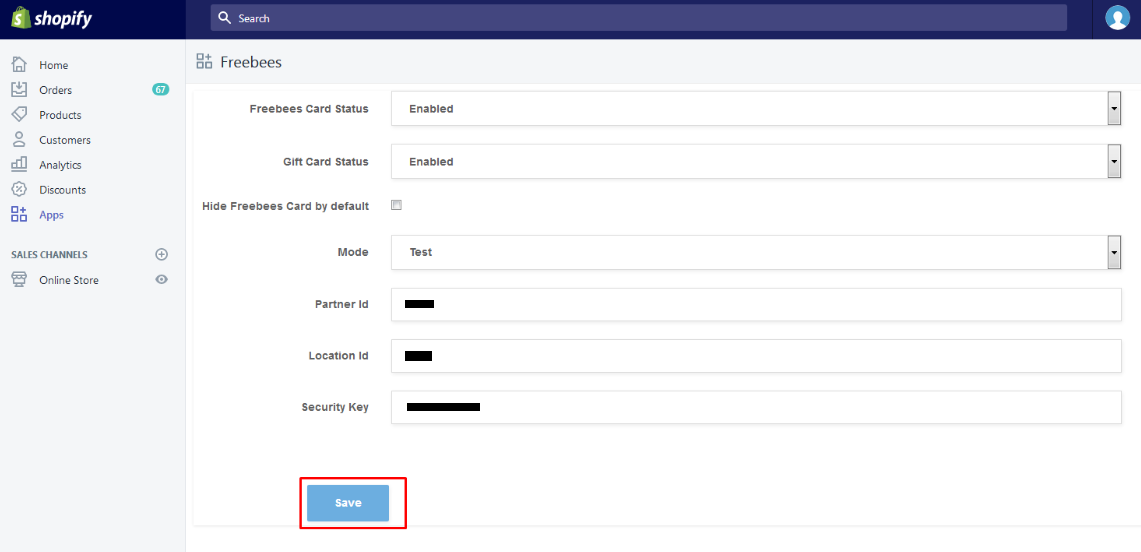
Task: Toggle Hide Freebees Card by default checkbox
Action: click(x=397, y=205)
